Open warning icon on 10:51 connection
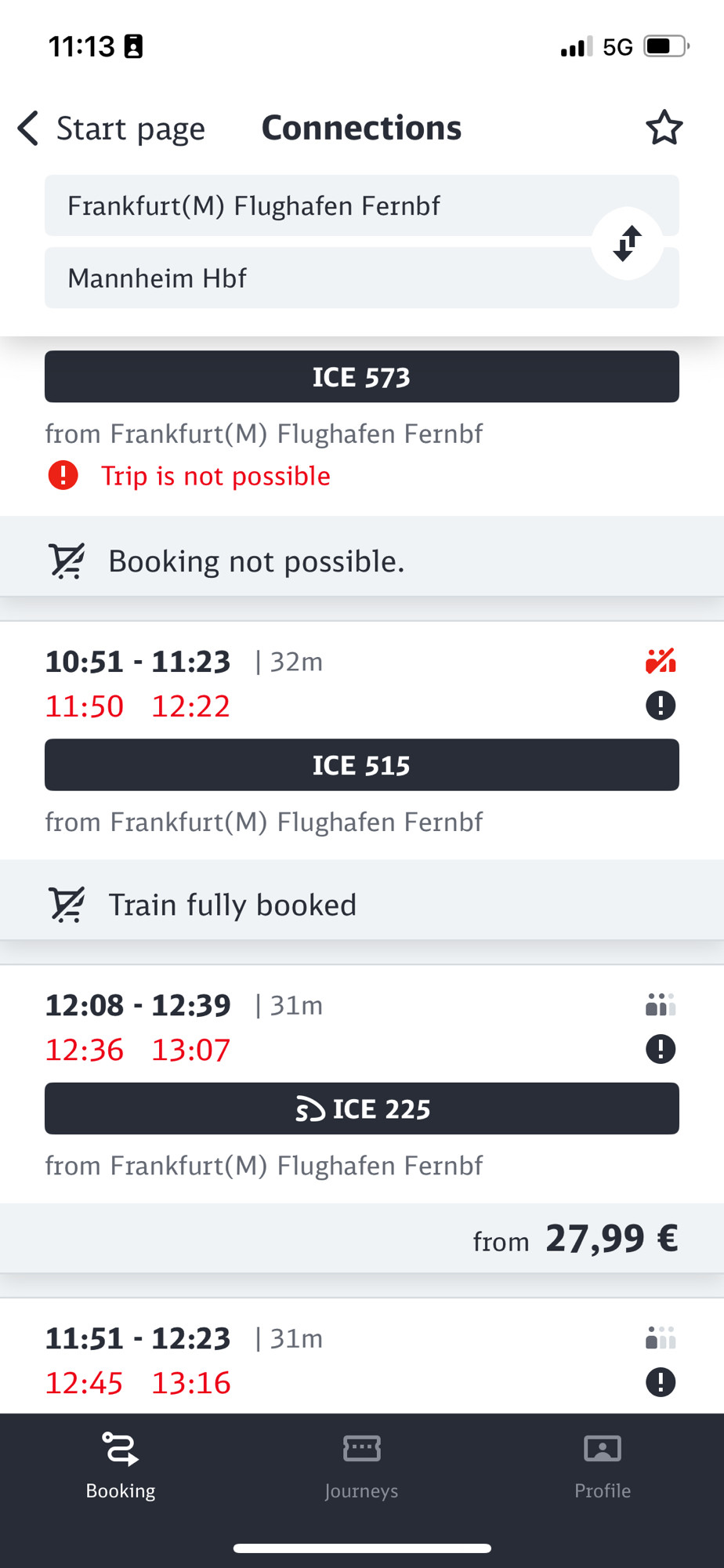724x1568 pixels. tap(661, 706)
